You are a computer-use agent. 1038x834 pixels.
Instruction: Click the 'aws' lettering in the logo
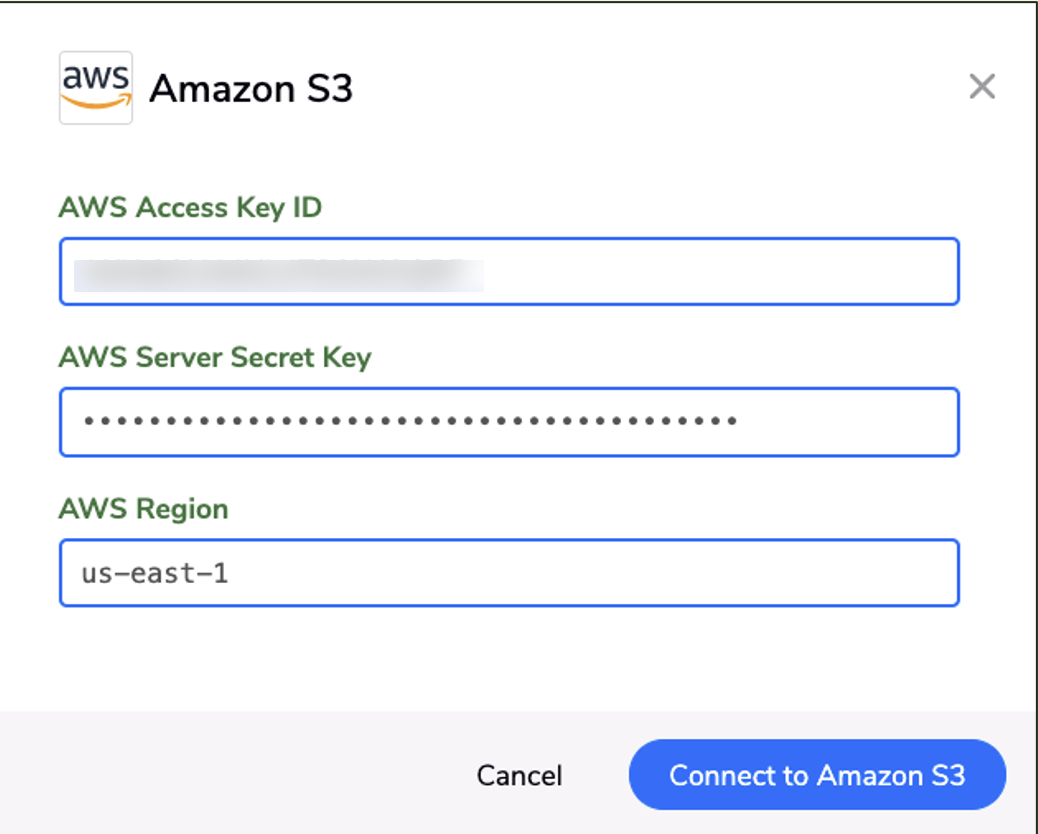(x=95, y=77)
